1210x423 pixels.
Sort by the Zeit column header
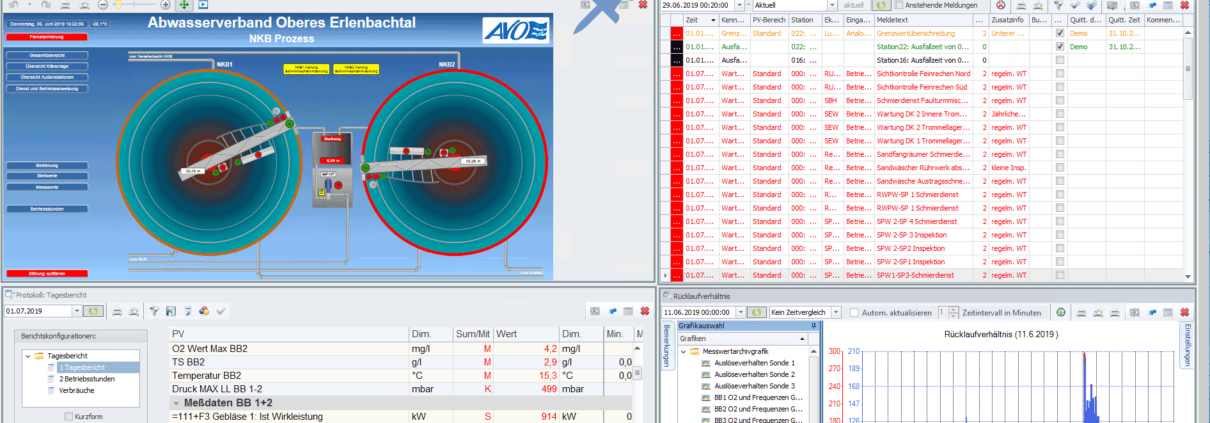(x=700, y=19)
